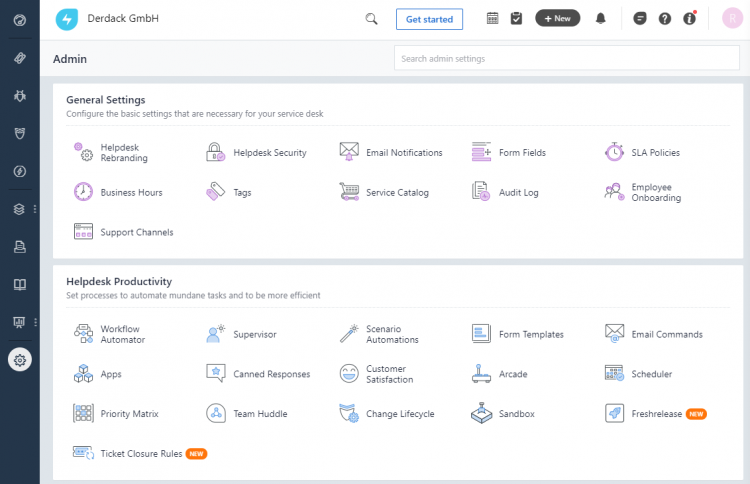Open the tasks clipboard checkmark icon

point(516,19)
